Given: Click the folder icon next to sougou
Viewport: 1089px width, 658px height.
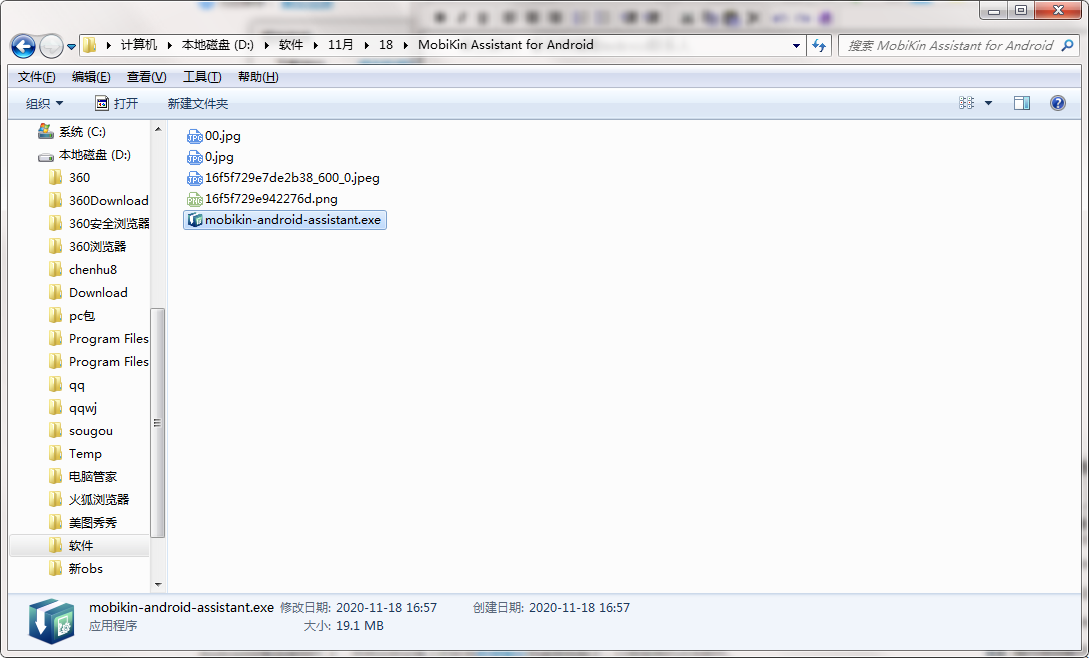Looking at the screenshot, I should (x=56, y=430).
